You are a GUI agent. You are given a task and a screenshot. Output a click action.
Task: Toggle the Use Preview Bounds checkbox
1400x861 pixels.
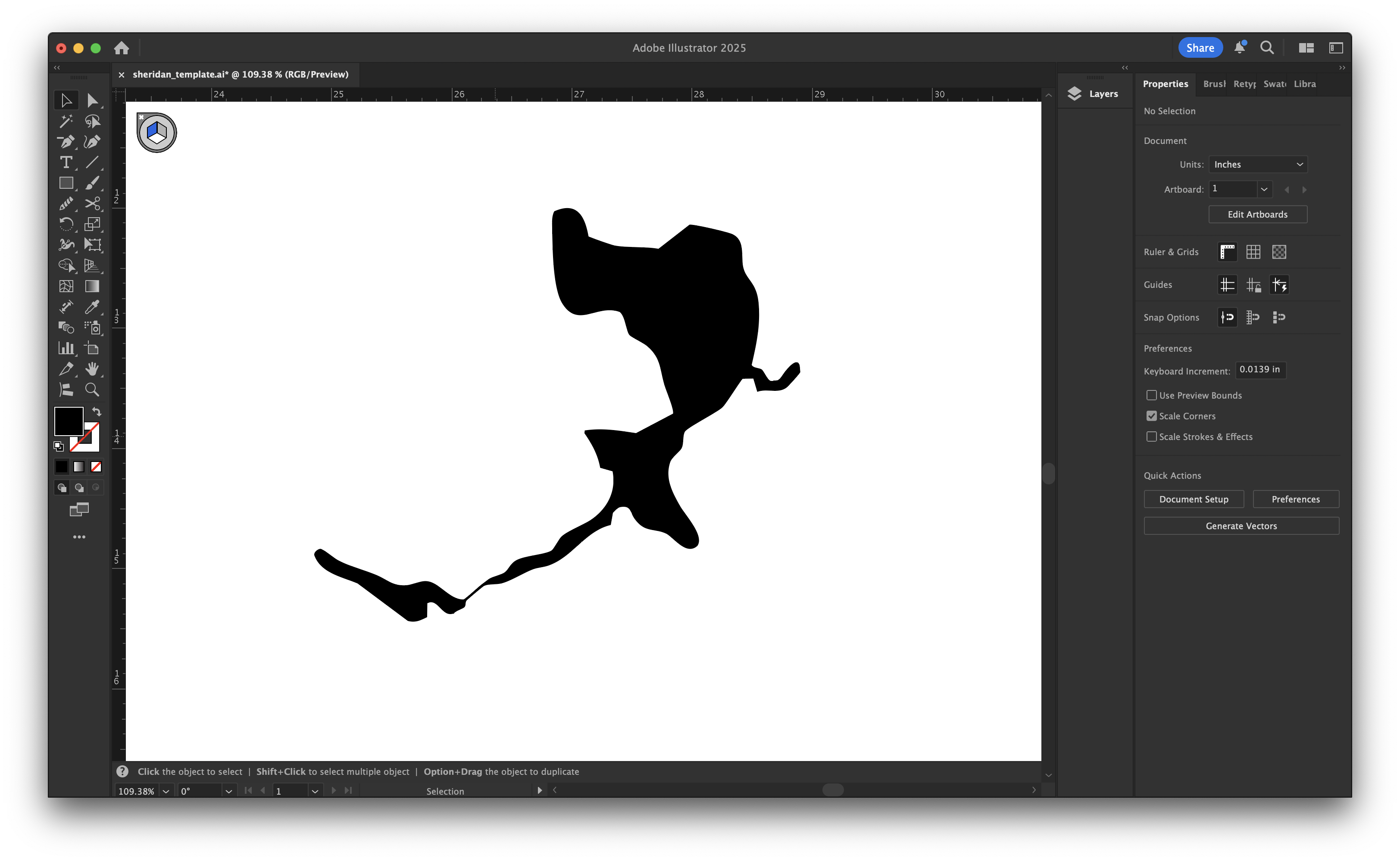click(x=1152, y=395)
